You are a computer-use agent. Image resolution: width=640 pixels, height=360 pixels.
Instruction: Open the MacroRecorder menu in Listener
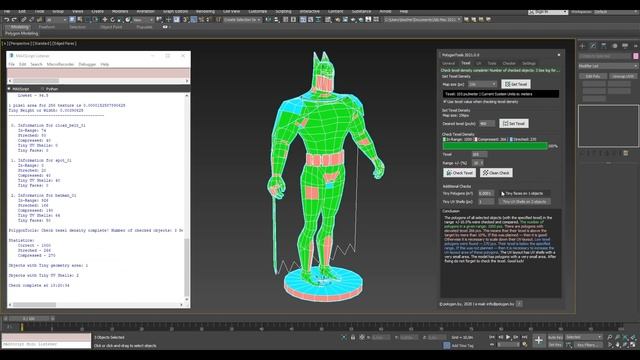click(60, 64)
